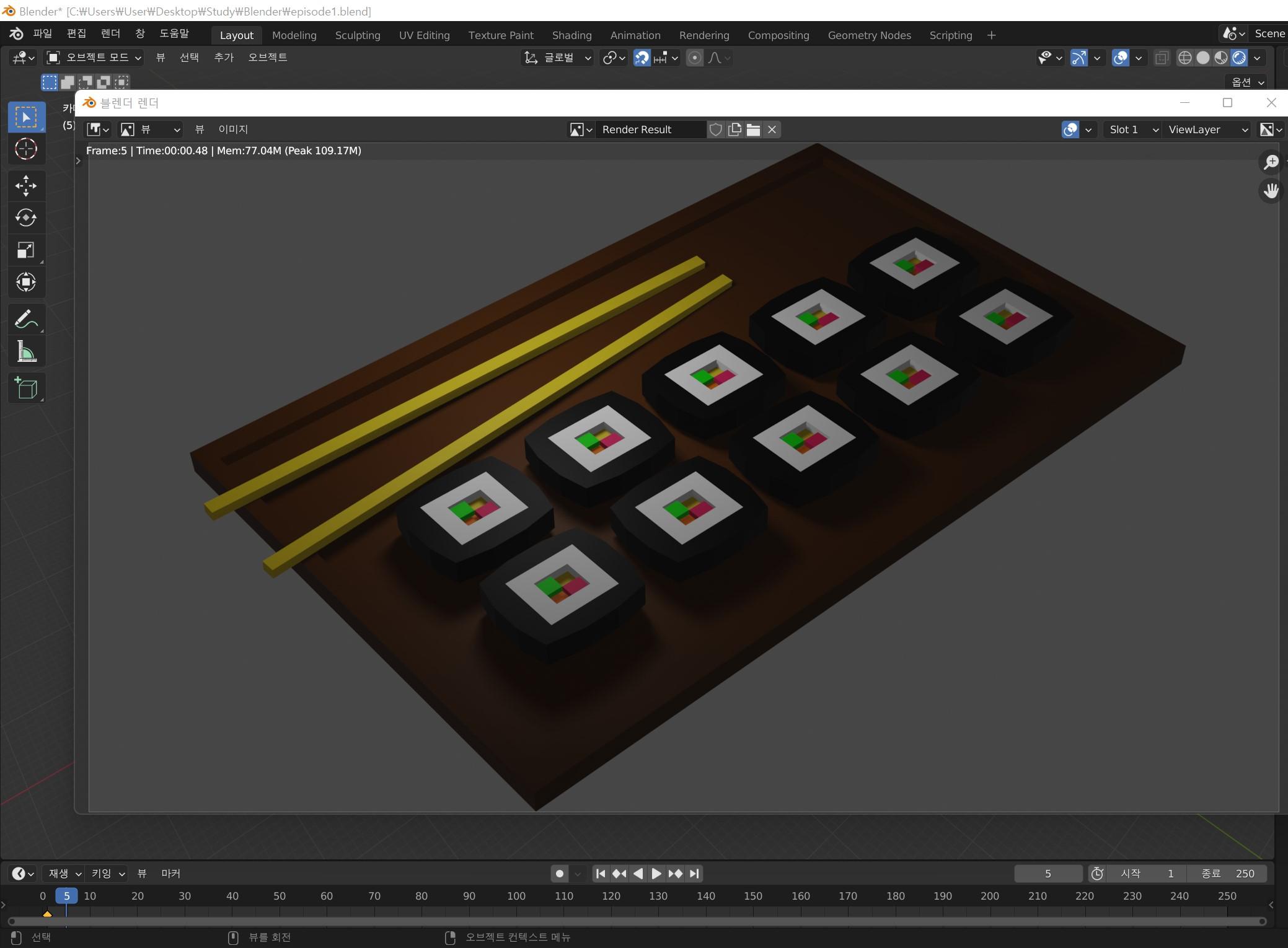Select the Move tool in toolbar
This screenshot has height=948, width=1288.
pos(26,185)
